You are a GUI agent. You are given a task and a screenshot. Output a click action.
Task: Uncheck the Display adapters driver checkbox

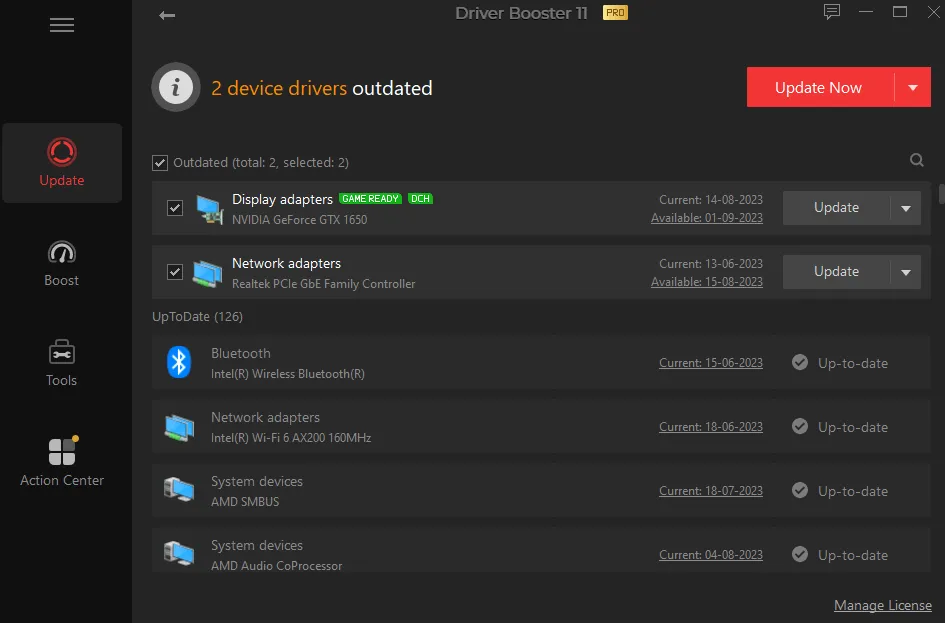[x=175, y=207]
